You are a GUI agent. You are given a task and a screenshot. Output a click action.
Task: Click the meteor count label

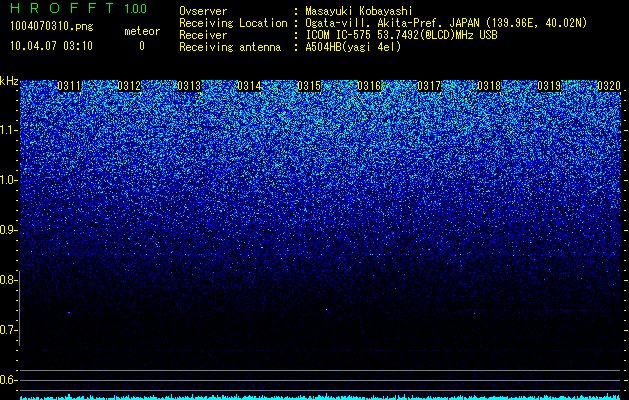pyautogui.click(x=142, y=31)
